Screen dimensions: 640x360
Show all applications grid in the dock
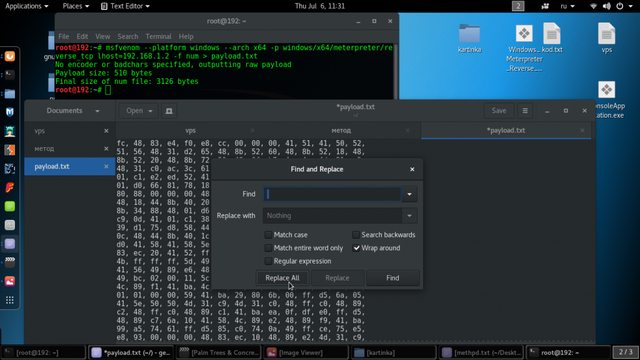coord(10,300)
